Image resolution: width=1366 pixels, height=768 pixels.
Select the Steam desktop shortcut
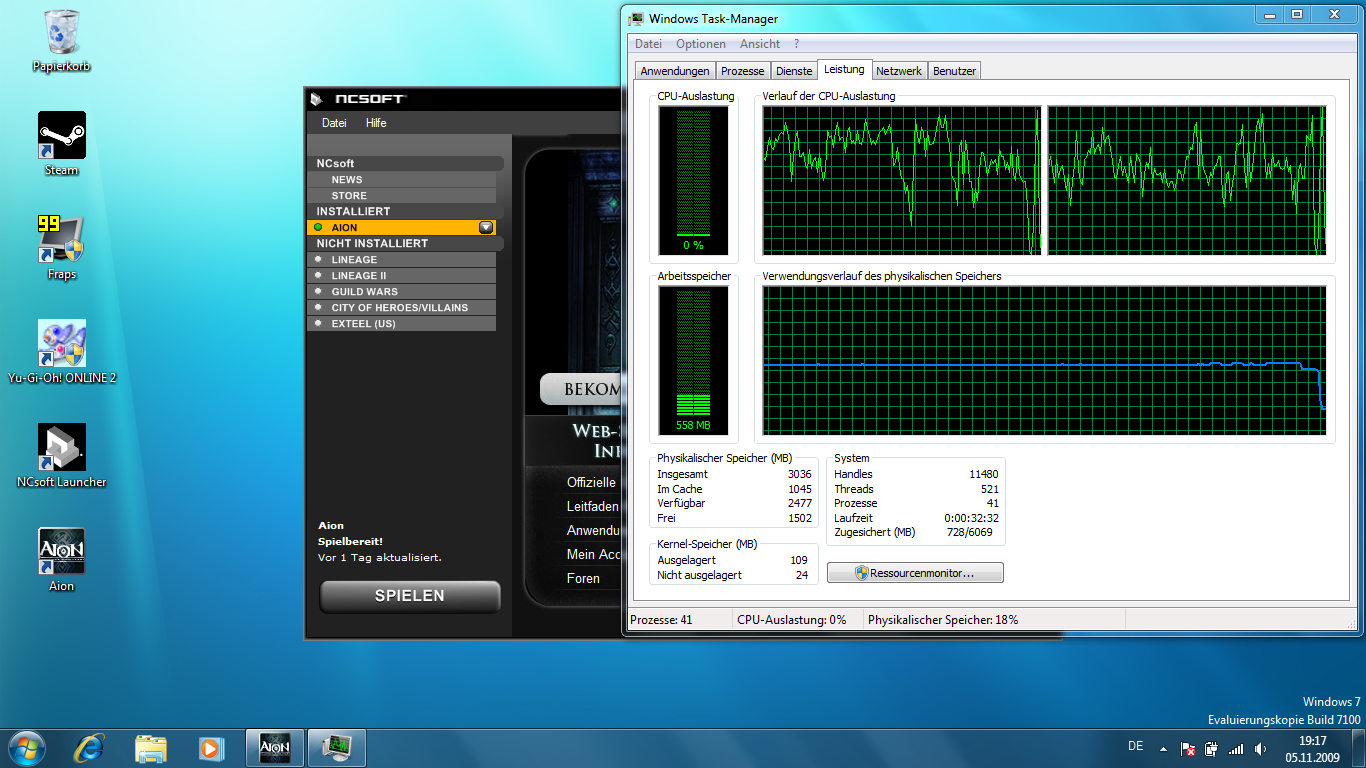pos(61,144)
